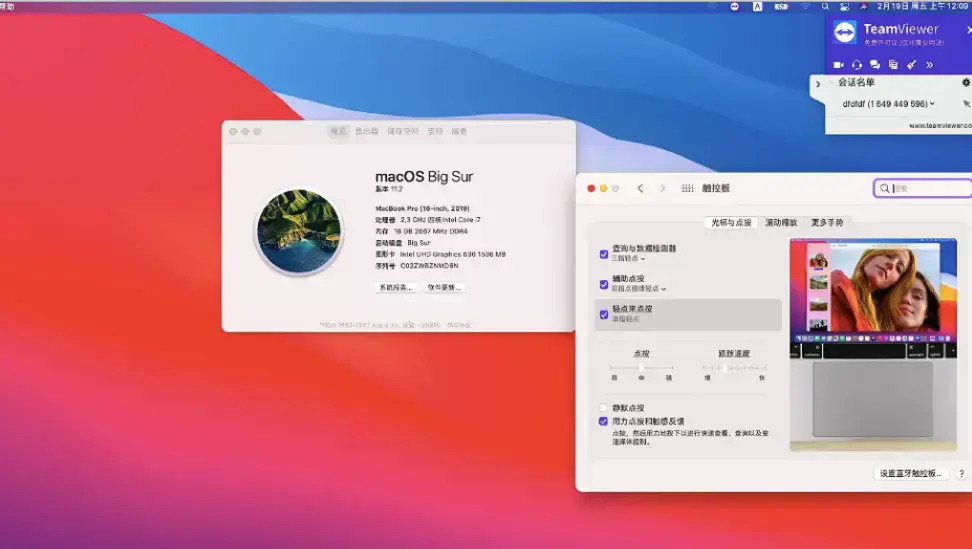Screen dimensions: 972x549
Task: Click the 会话名单 header
Action: [x=856, y=82]
